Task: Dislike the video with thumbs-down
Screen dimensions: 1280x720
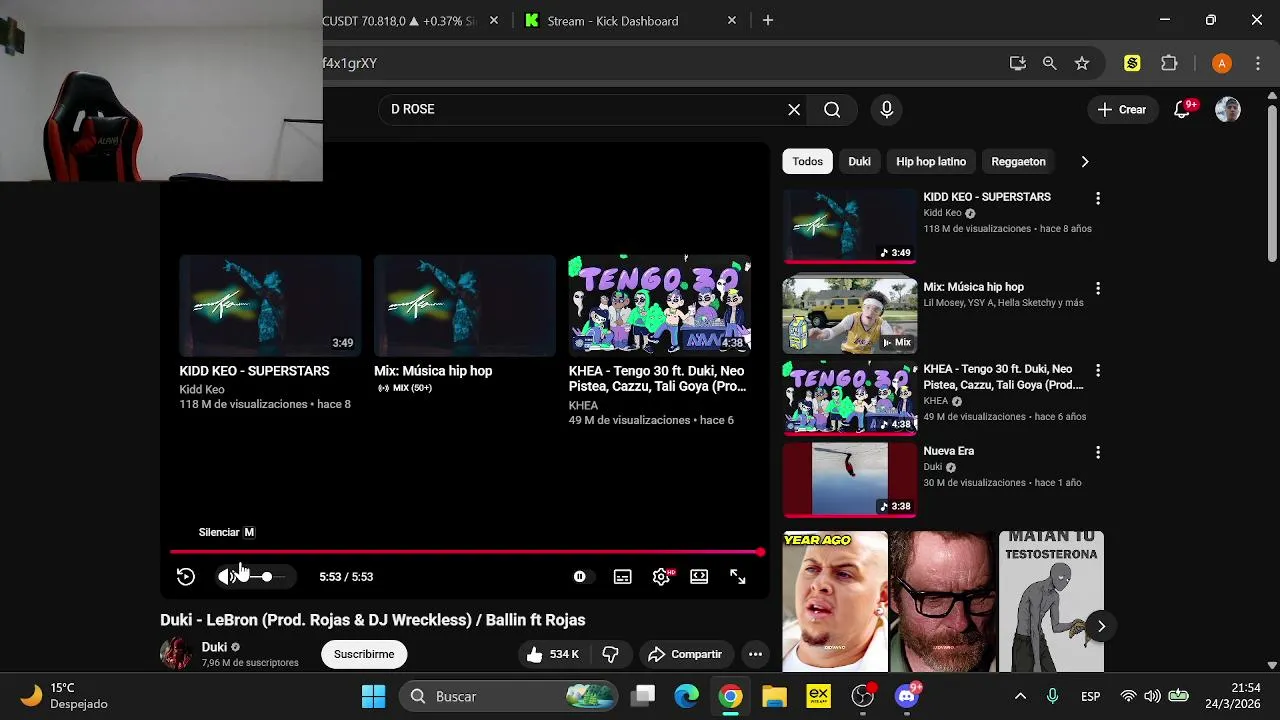Action: pos(610,654)
